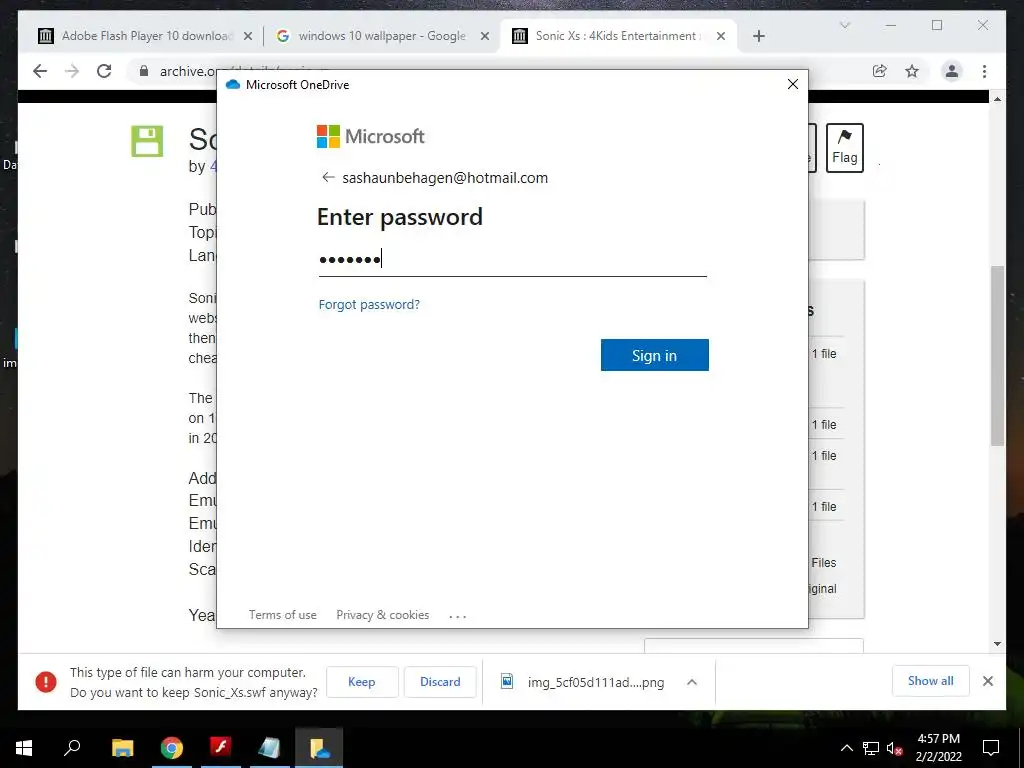Open File Explorer from taskbar
Screen dimensions: 1024x768
click(x=122, y=748)
